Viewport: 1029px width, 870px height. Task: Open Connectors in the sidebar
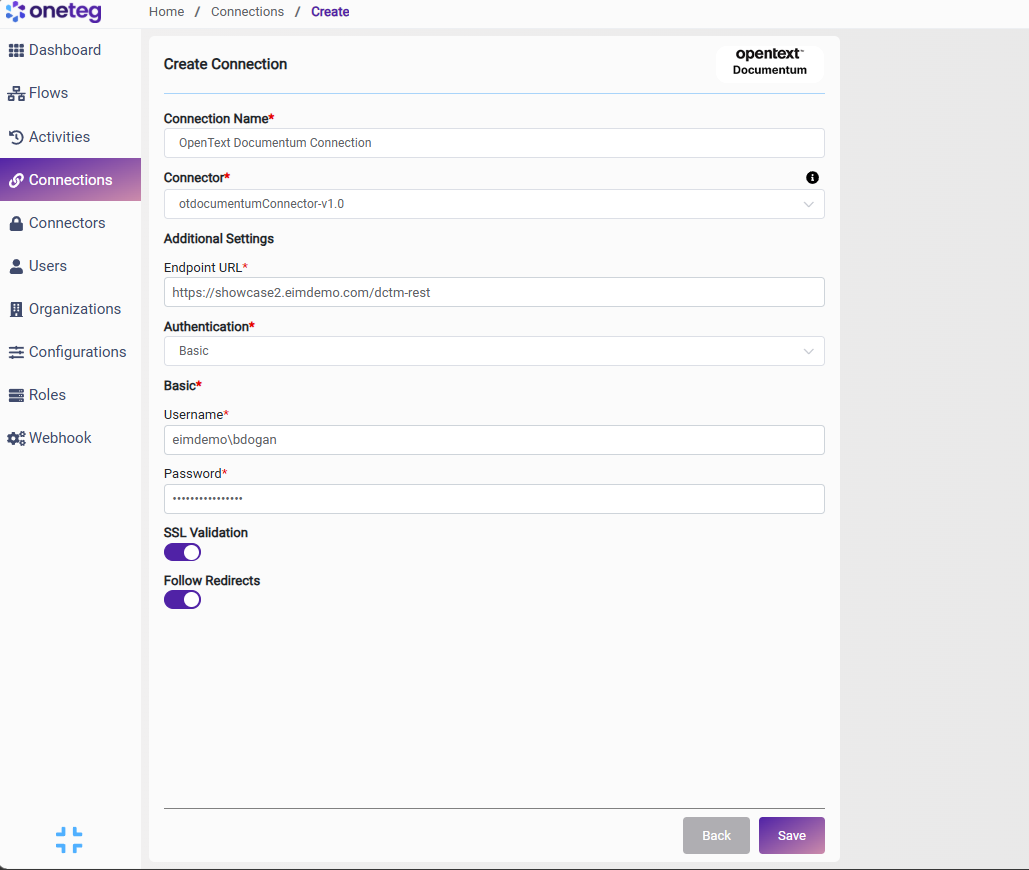[70, 223]
